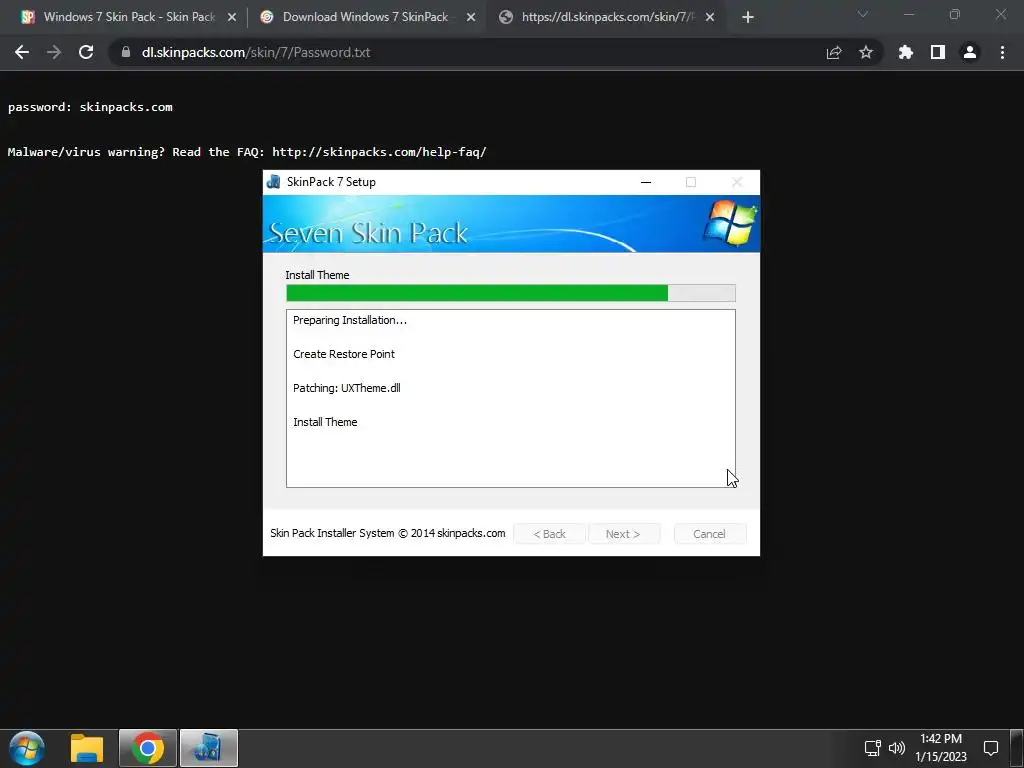
Task: Open the Chrome profile avatar
Action: [970, 52]
